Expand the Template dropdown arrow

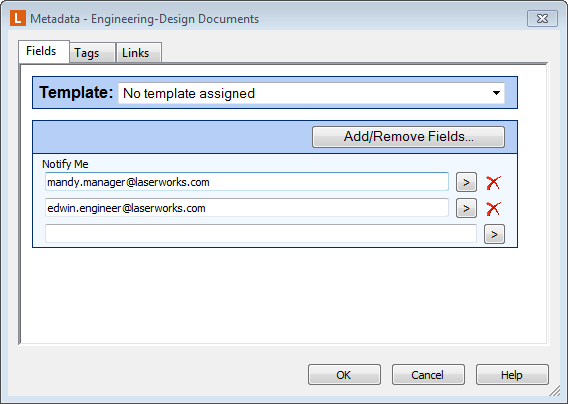496,93
